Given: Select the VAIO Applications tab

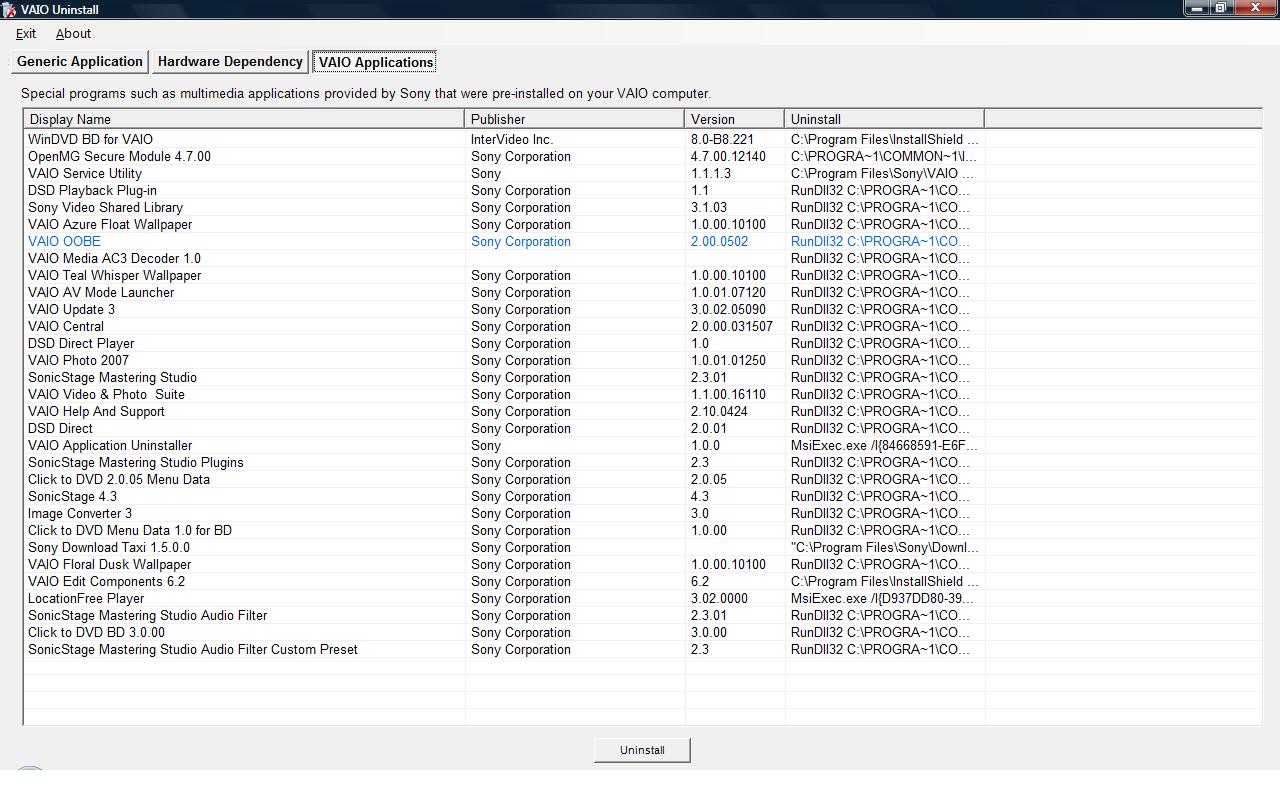Looking at the screenshot, I should point(376,62).
